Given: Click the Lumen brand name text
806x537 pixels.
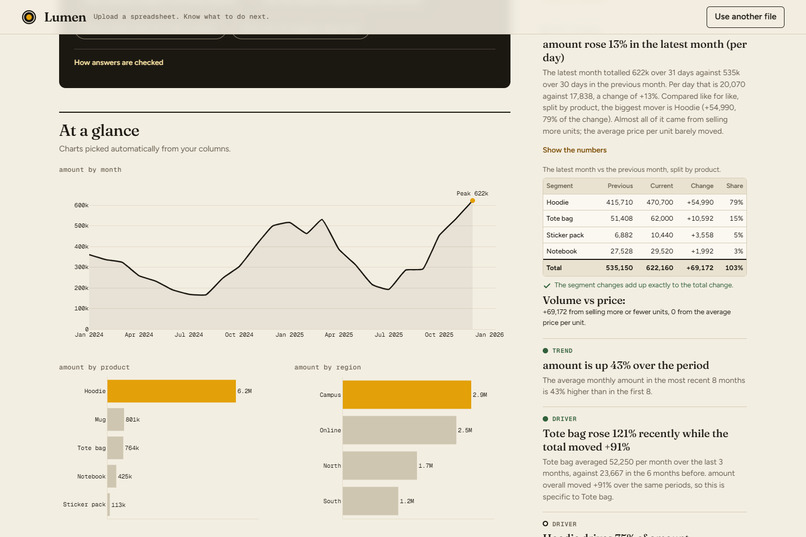Looking at the screenshot, I should pos(65,17).
